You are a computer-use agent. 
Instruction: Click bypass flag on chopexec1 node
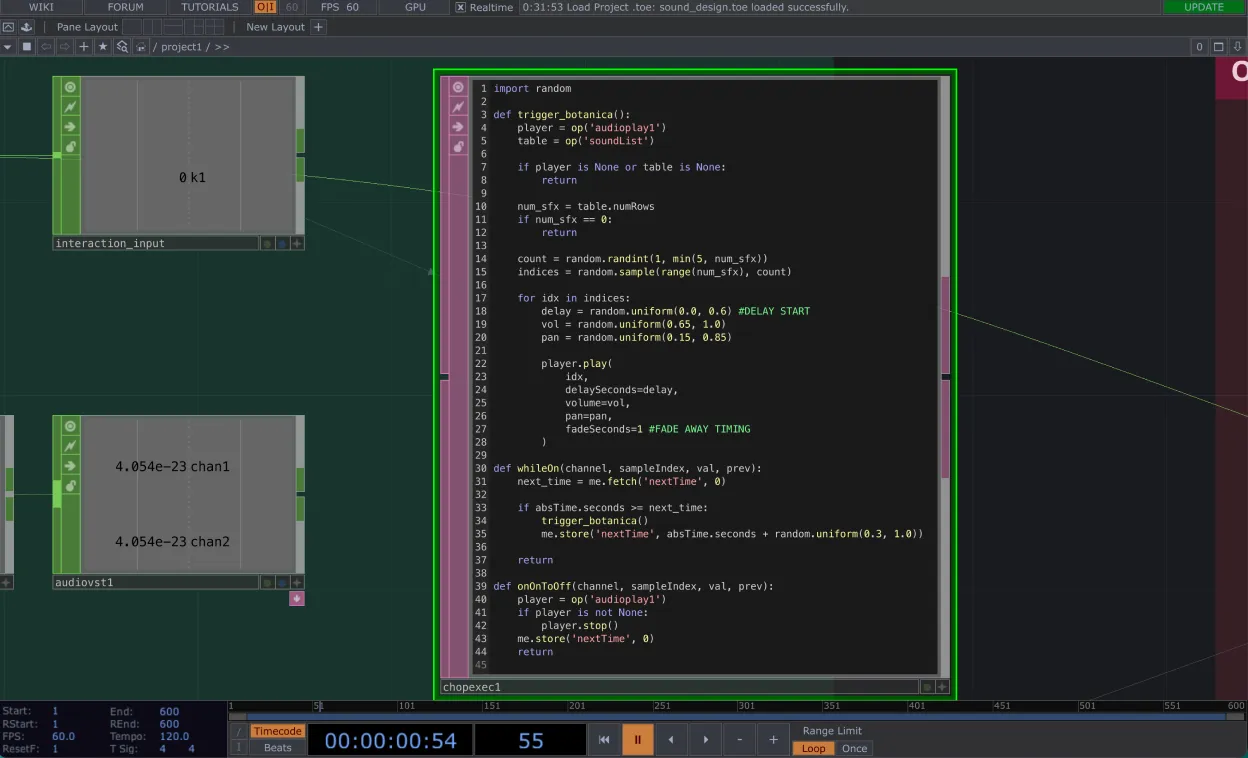pos(459,107)
